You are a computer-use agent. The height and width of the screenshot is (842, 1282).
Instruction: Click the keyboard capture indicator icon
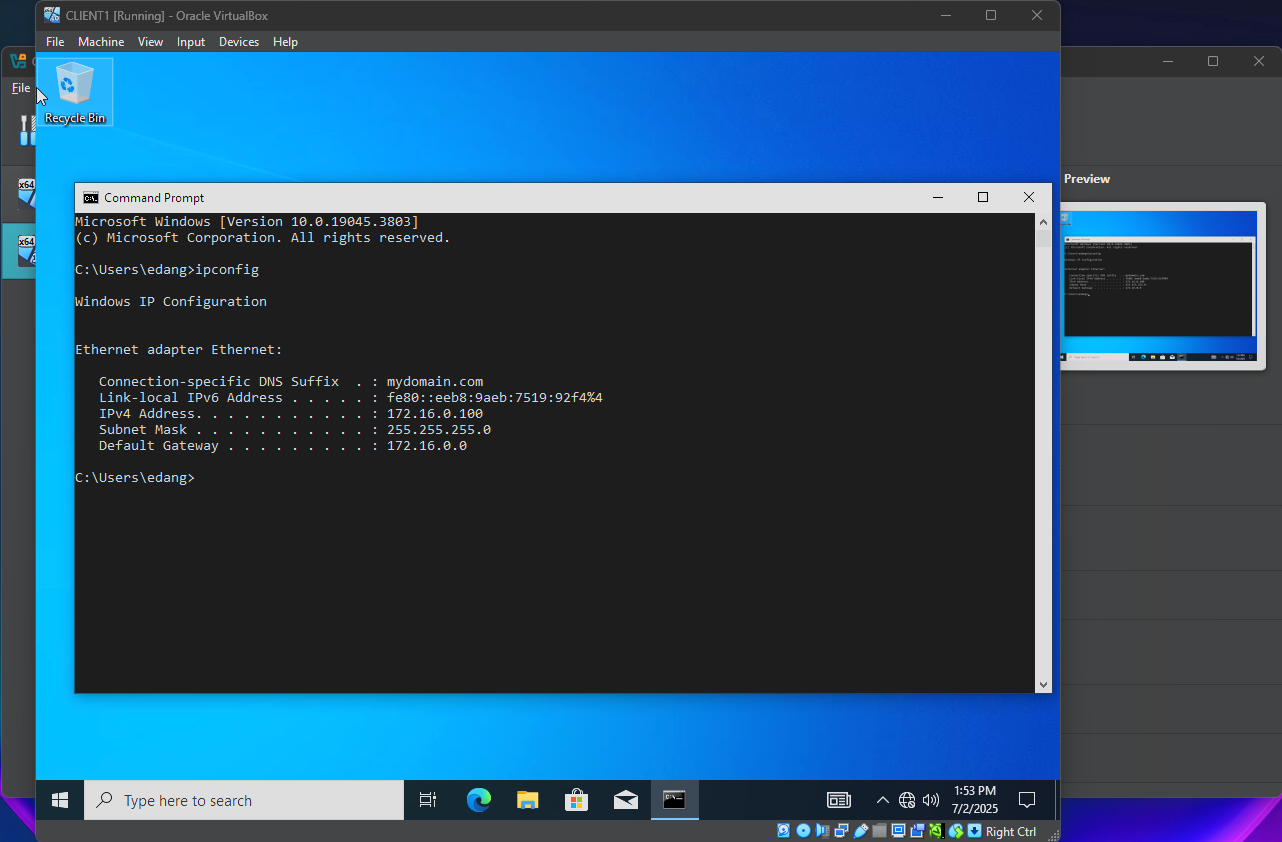tap(974, 831)
